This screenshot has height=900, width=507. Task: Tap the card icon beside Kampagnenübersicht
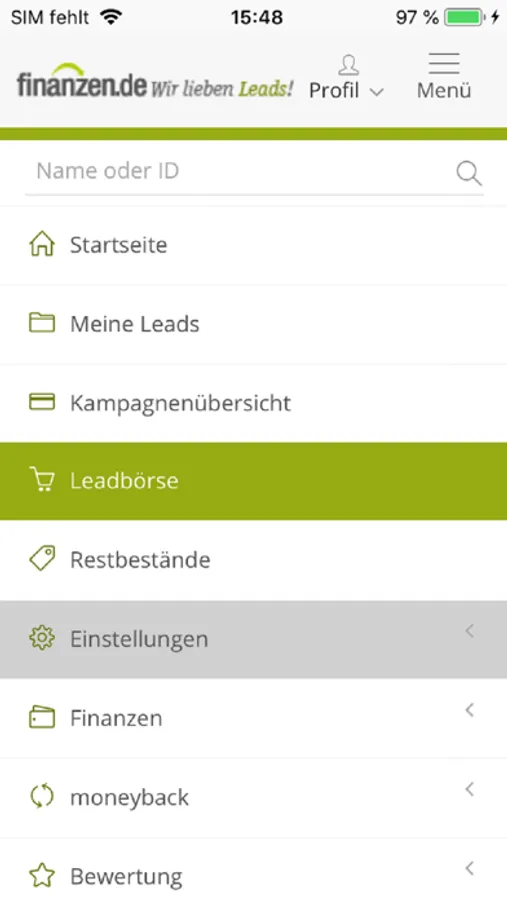click(42, 402)
